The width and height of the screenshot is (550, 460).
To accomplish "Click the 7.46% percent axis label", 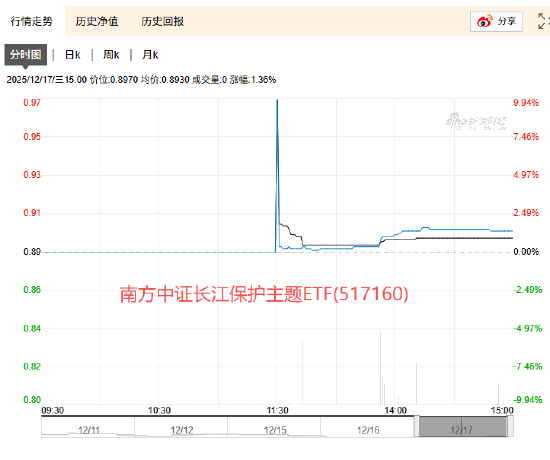I will coord(526,136).
